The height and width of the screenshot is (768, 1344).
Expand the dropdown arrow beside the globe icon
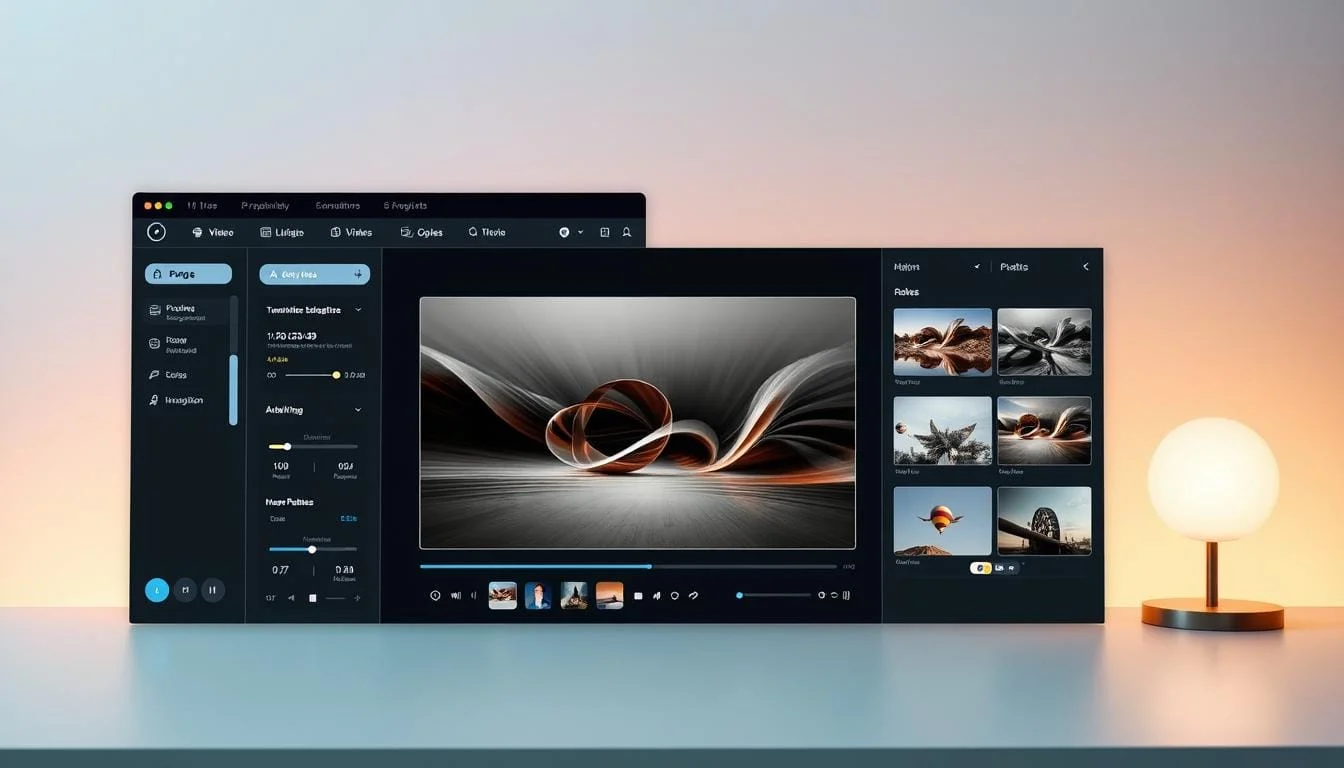point(580,232)
